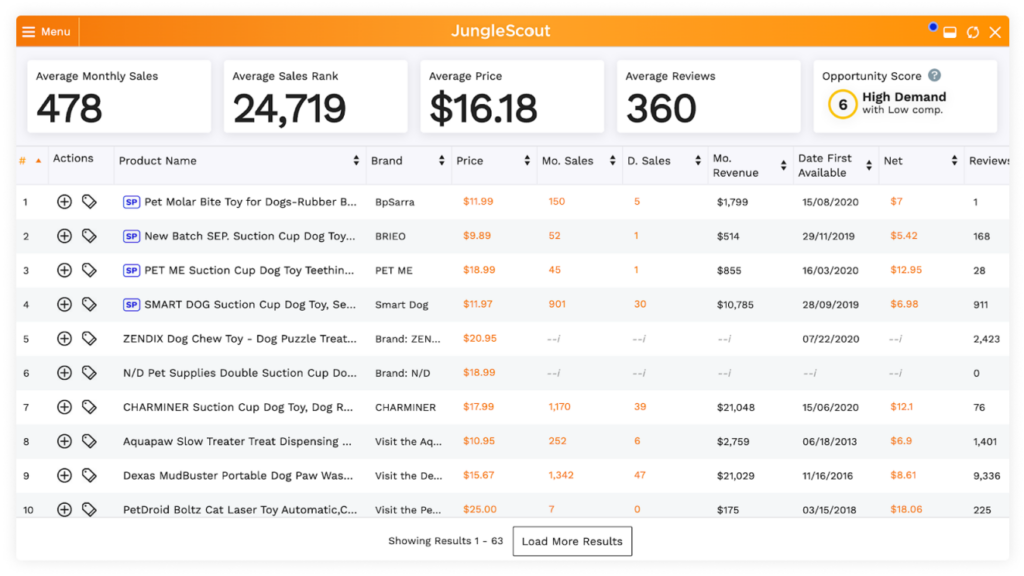Tag the PET ME Suction Cup product

pos(89,270)
